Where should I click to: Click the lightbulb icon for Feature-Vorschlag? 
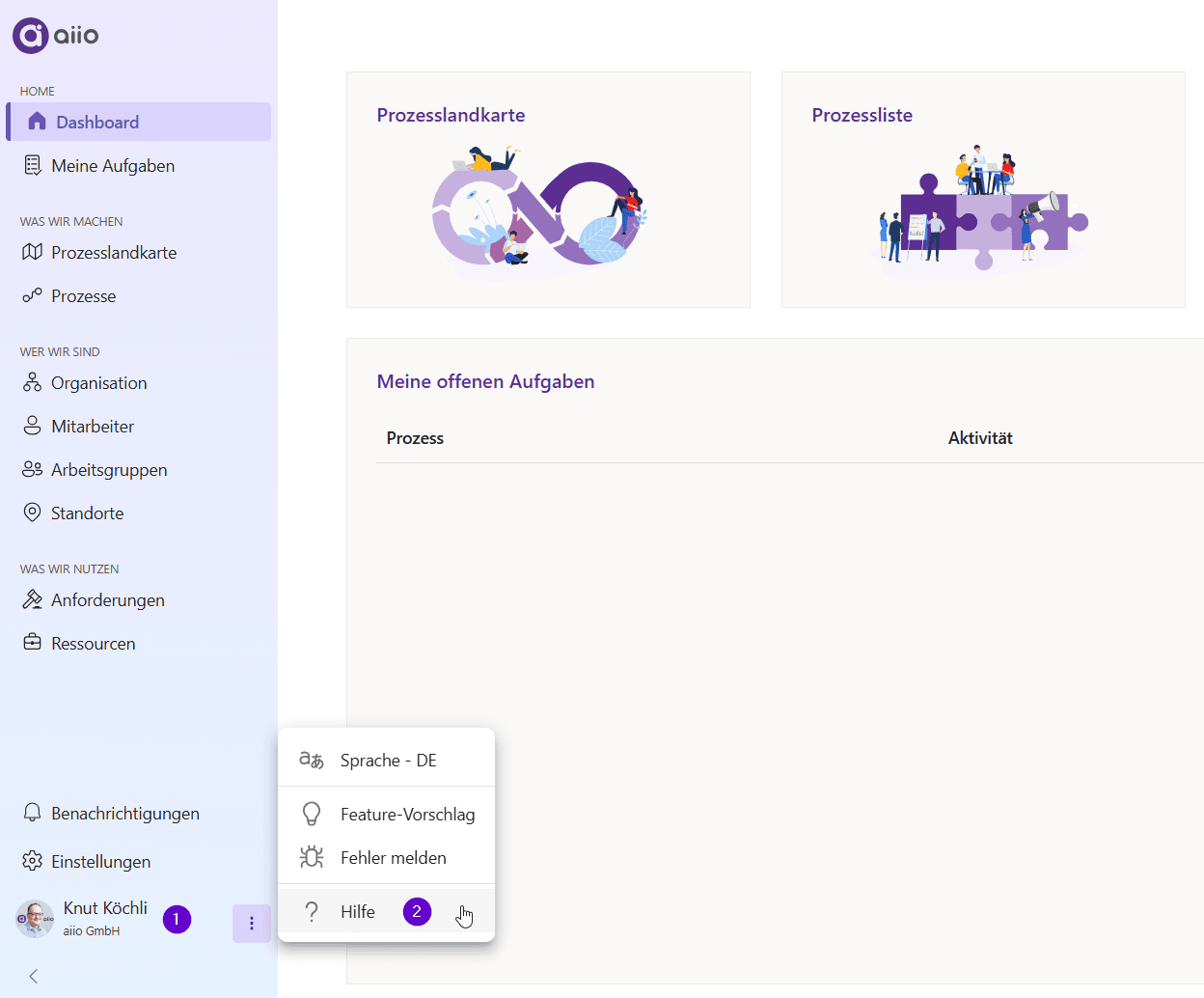click(311, 814)
